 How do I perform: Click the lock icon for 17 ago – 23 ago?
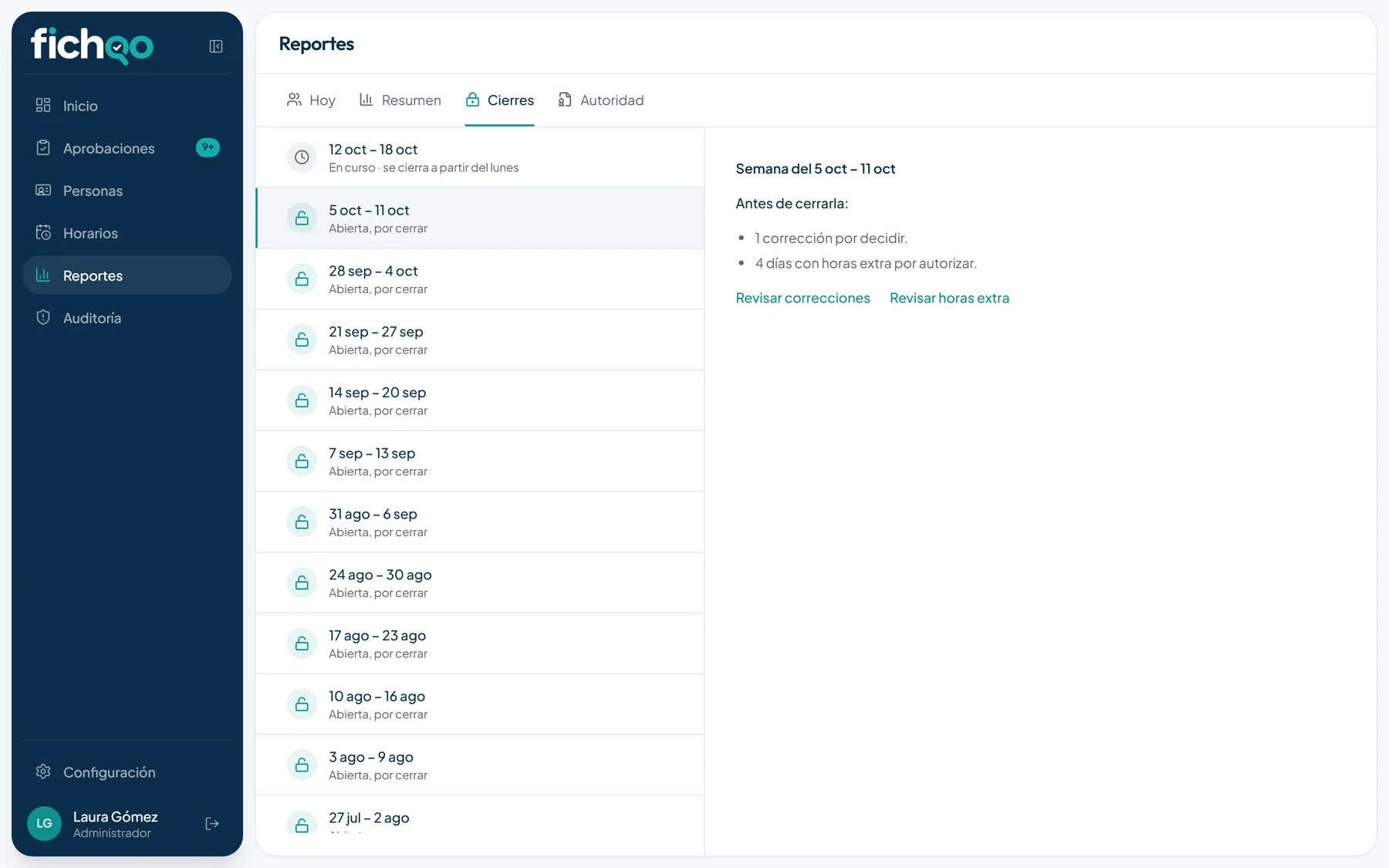click(302, 643)
